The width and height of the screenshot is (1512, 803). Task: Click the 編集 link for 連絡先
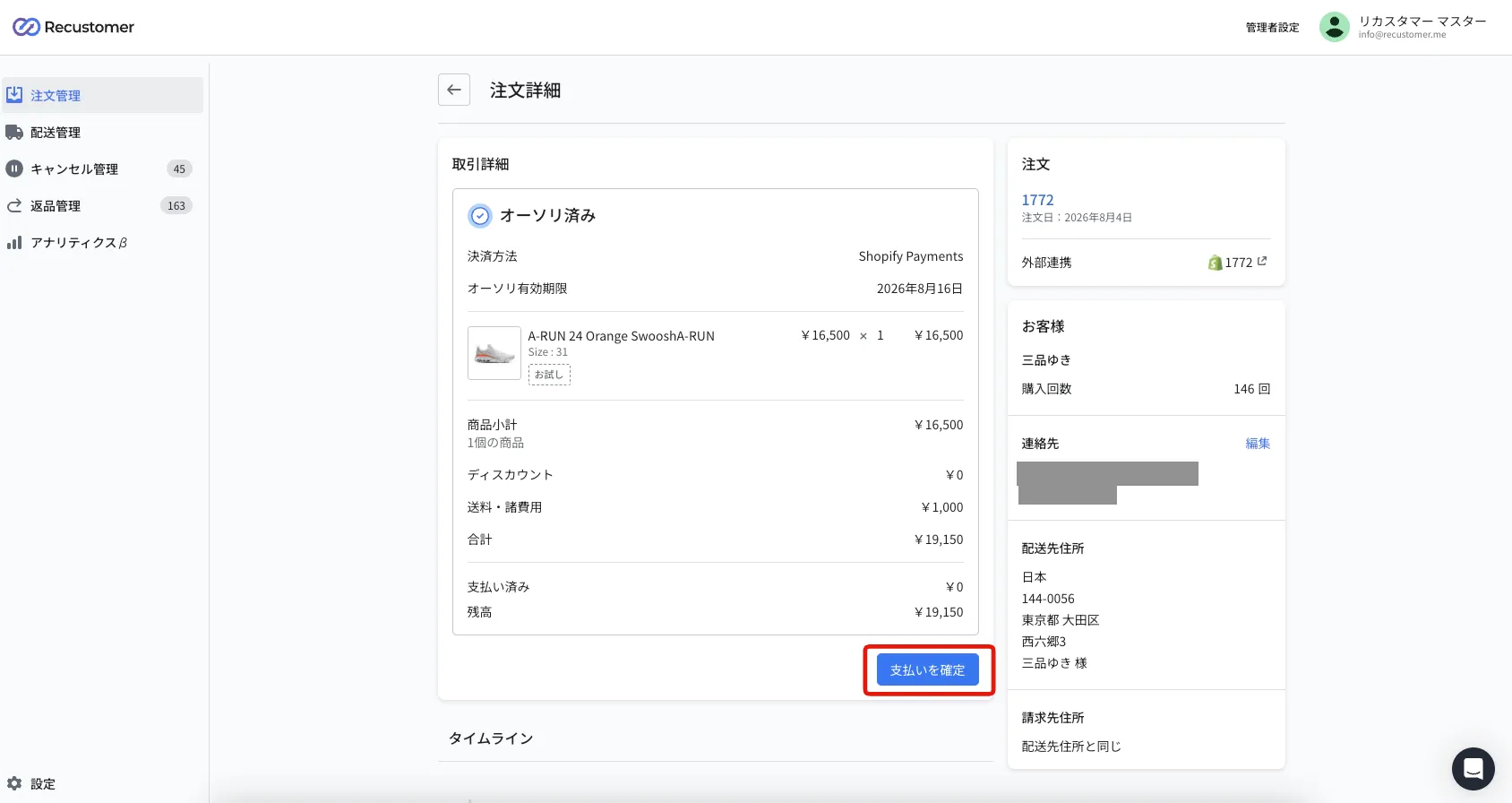click(1258, 444)
